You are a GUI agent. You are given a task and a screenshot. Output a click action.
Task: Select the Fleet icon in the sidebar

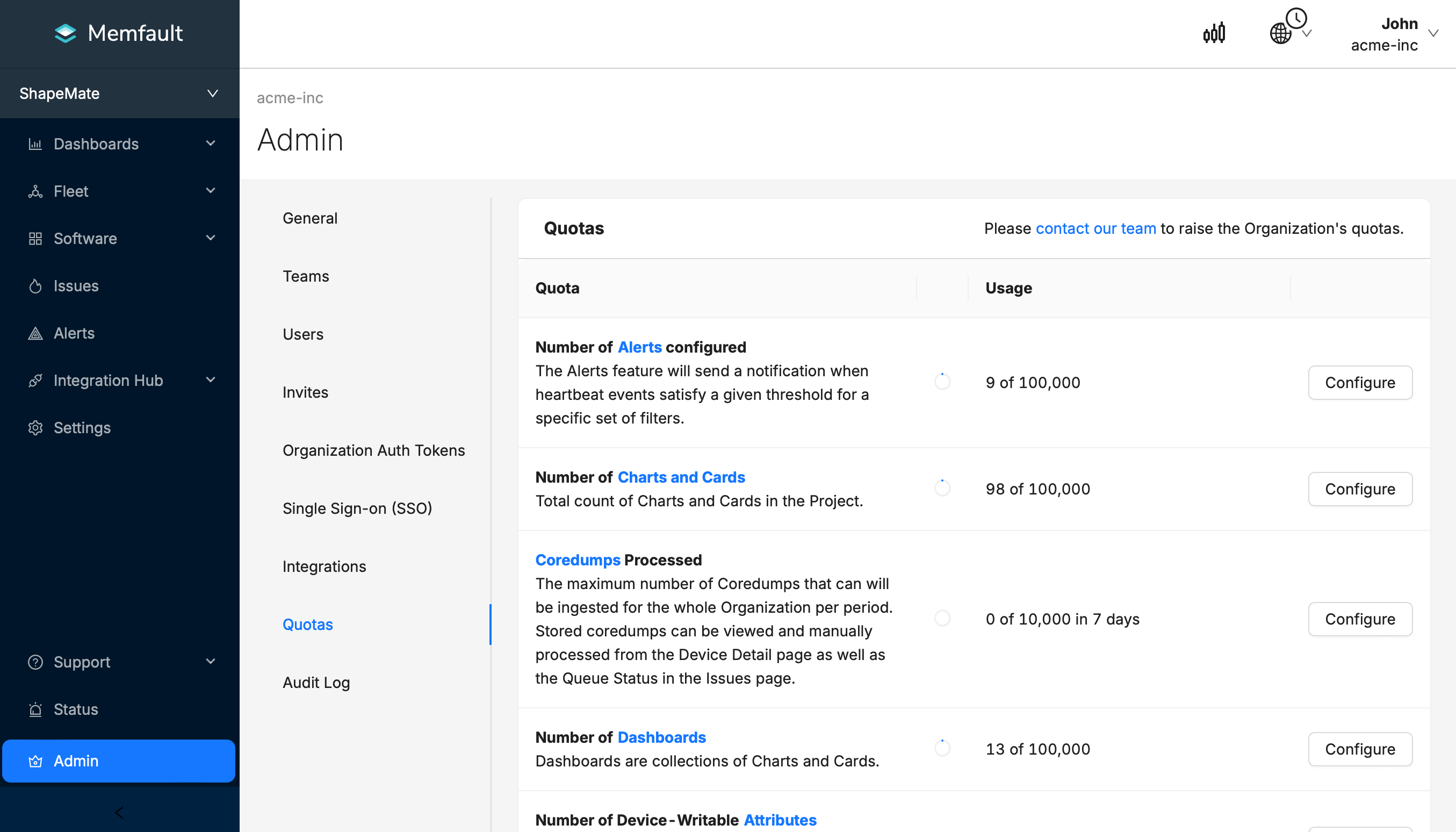point(35,191)
